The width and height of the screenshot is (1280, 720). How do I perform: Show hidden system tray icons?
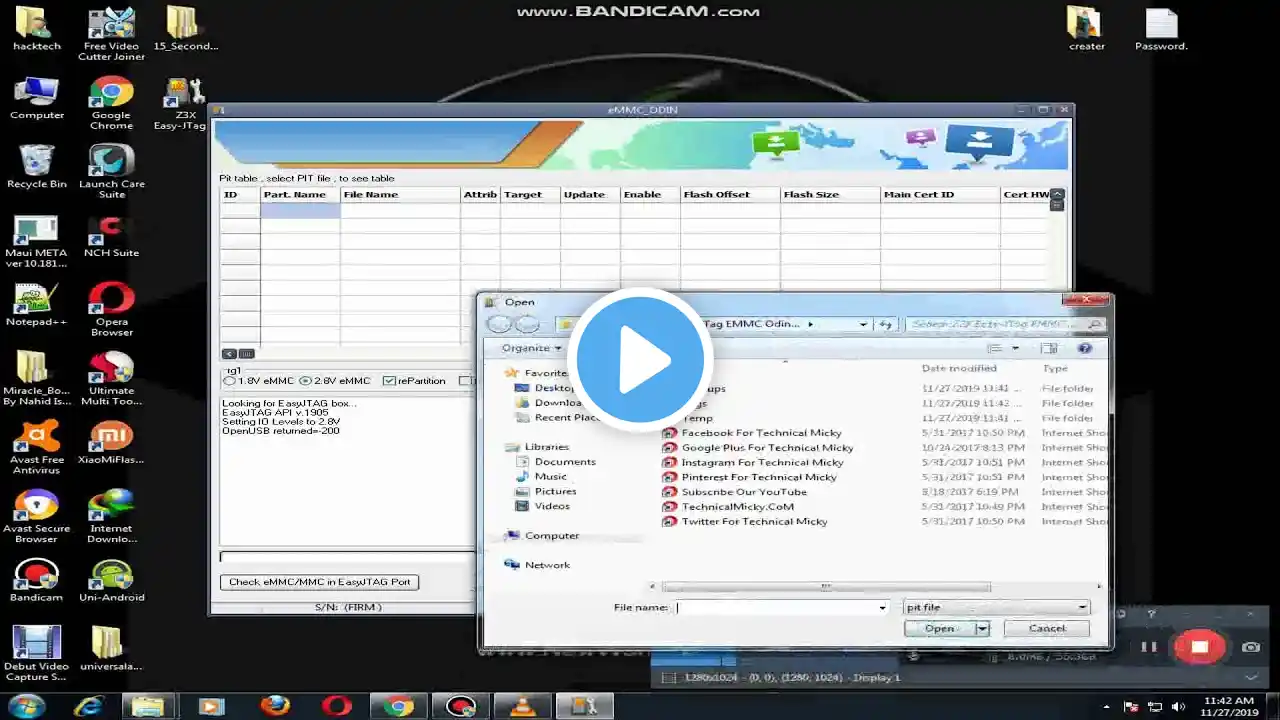click(x=1106, y=706)
